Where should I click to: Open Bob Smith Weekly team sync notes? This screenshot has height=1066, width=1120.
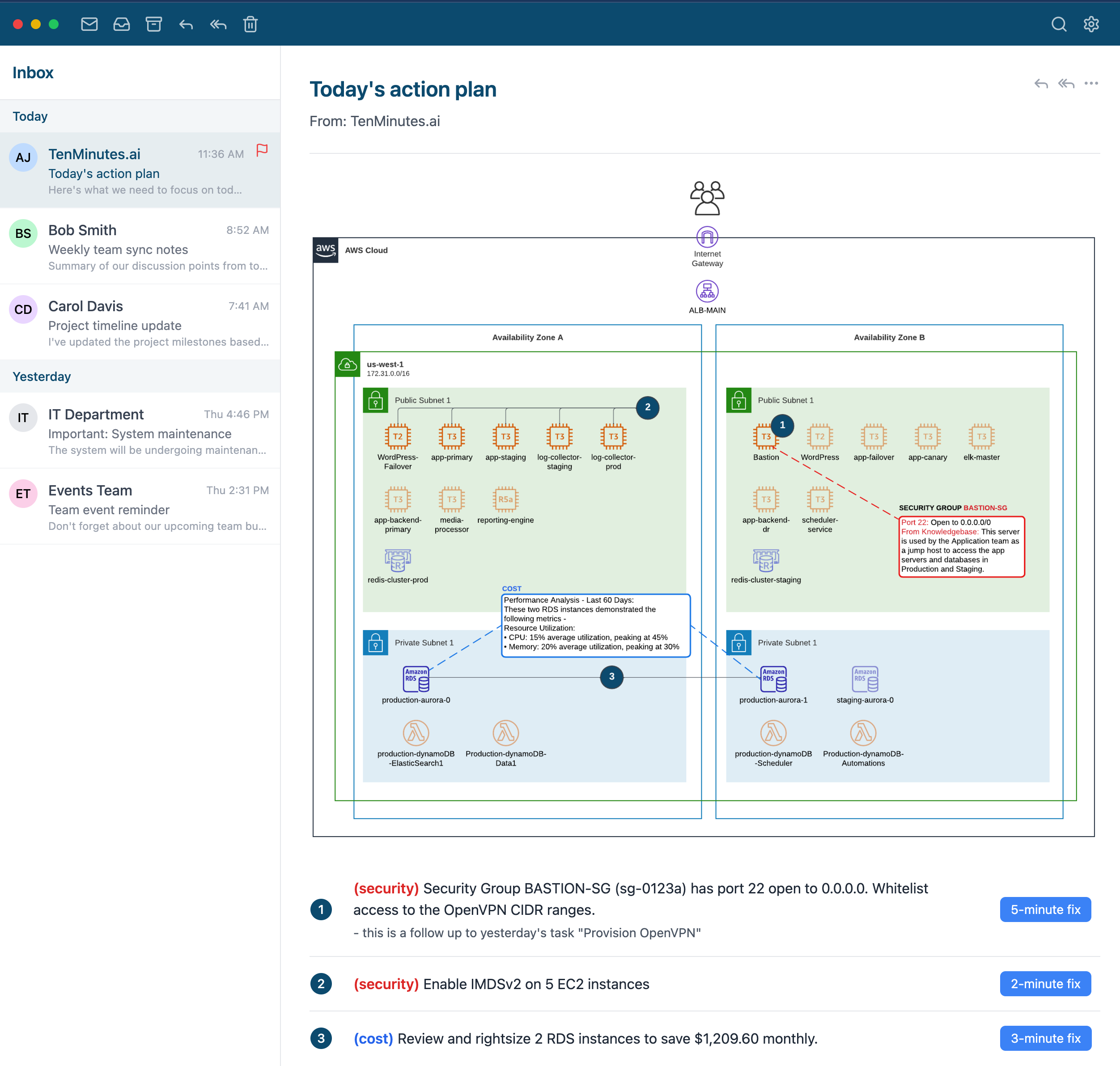(x=140, y=247)
